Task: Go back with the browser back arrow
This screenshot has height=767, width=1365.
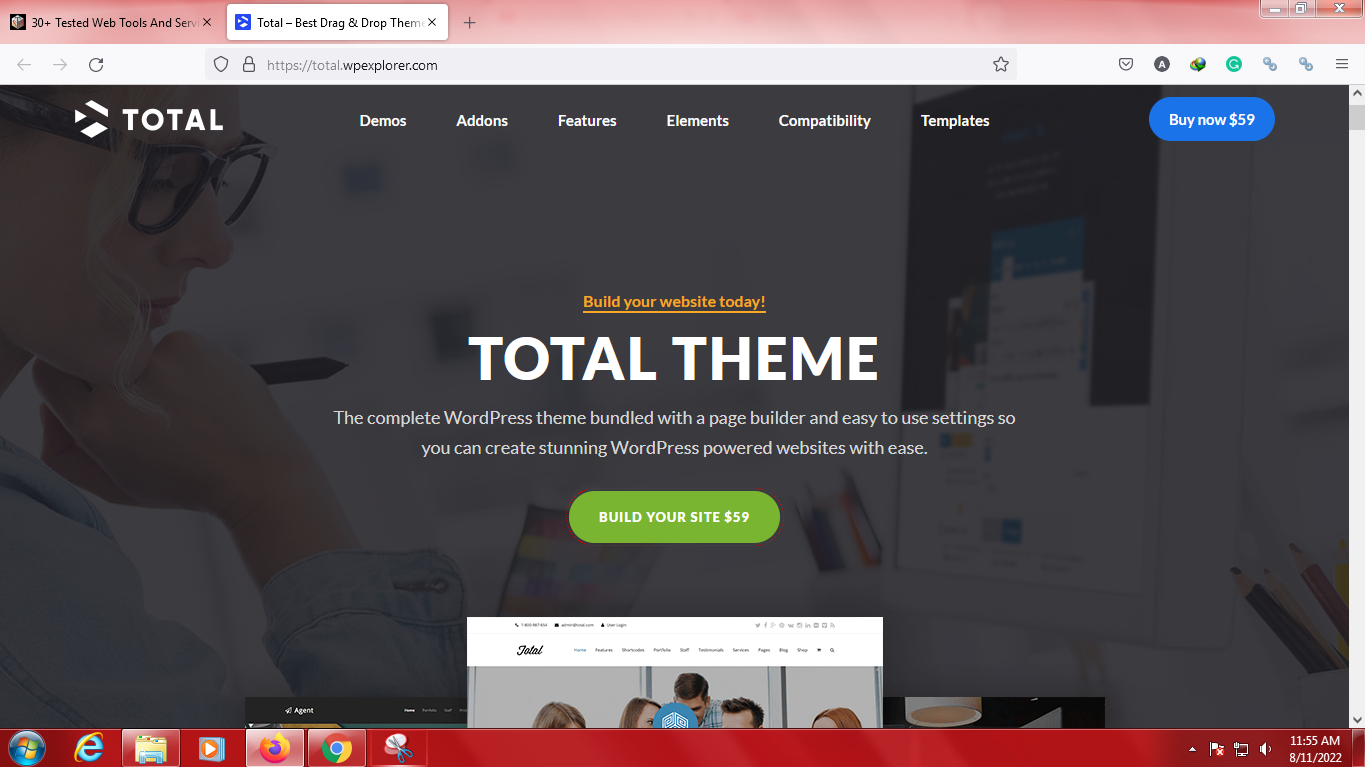Action: pyautogui.click(x=24, y=65)
